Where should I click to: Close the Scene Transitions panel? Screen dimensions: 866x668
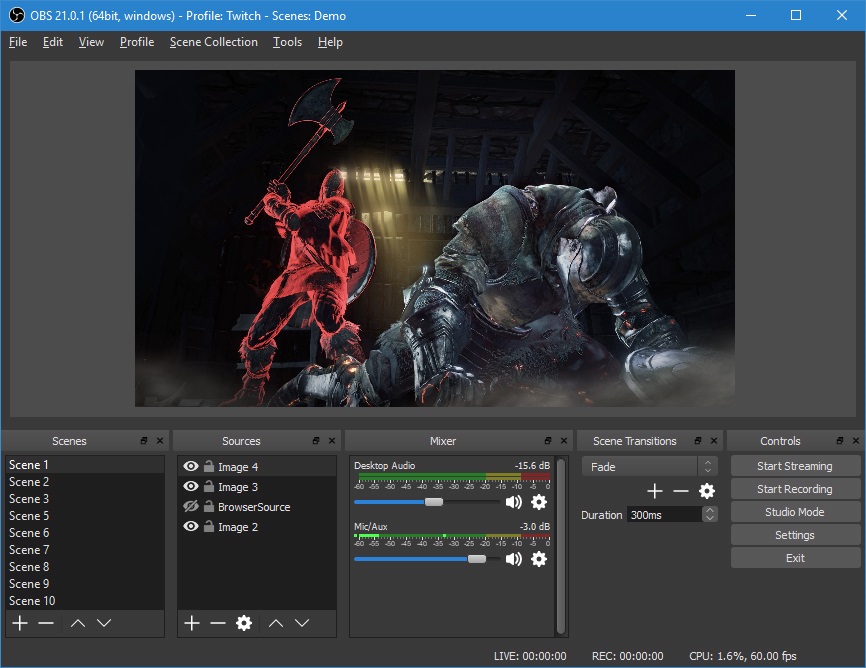pyautogui.click(x=714, y=440)
